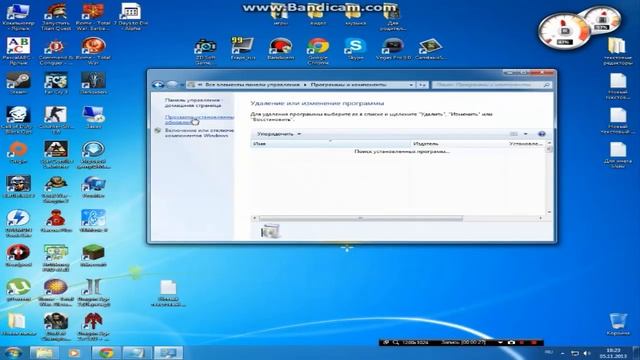Image resolution: width=640 pixels, height=360 pixels.
Task: Open Windows Media Player from taskbar
Action: pyautogui.click(x=74, y=353)
